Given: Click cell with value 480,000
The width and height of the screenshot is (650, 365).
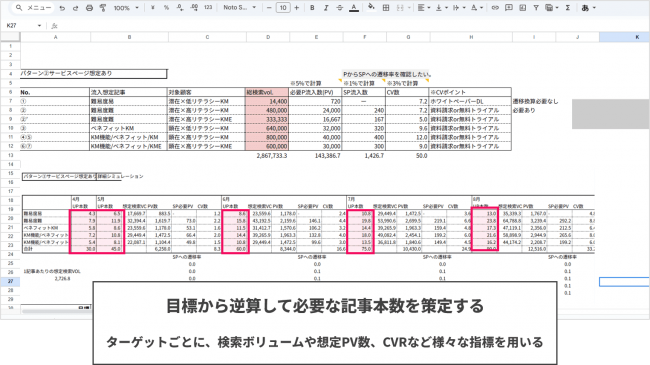Looking at the screenshot, I should pos(267,110).
